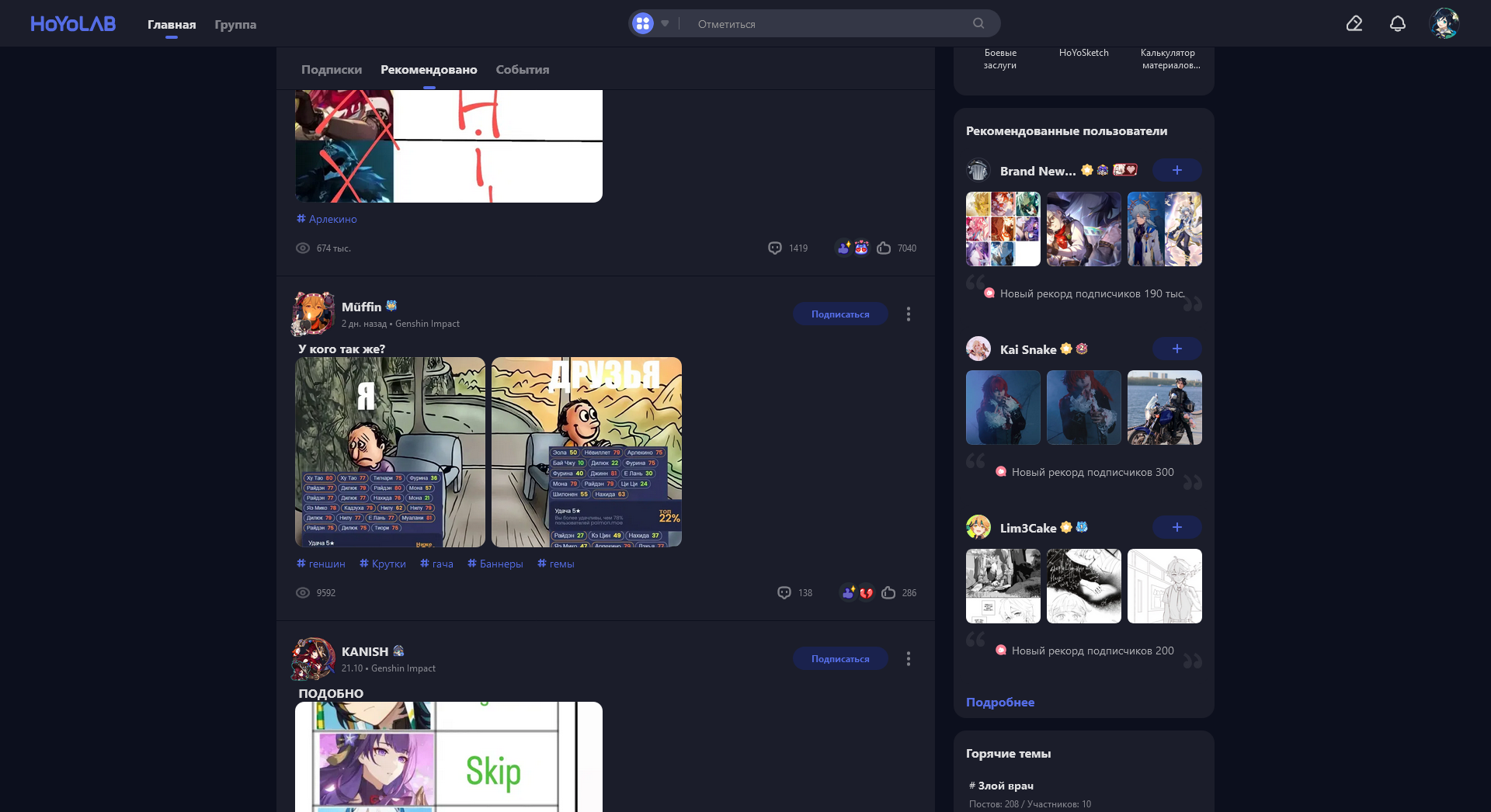Open the Злой врач hot topic
The height and width of the screenshot is (812, 1491).
click(x=1002, y=786)
